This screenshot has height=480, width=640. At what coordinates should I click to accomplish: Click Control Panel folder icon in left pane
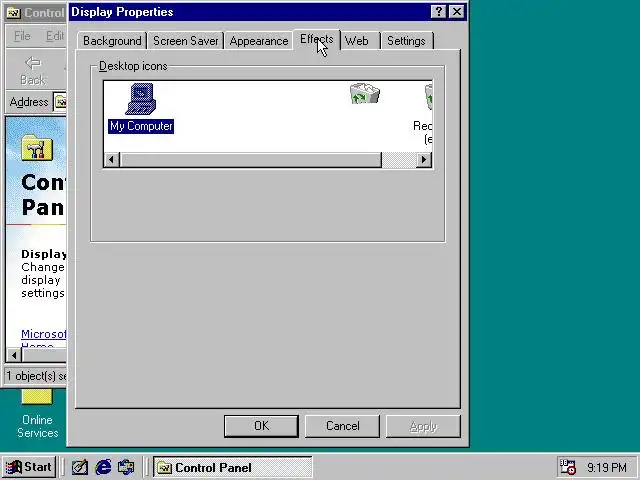(x=37, y=148)
